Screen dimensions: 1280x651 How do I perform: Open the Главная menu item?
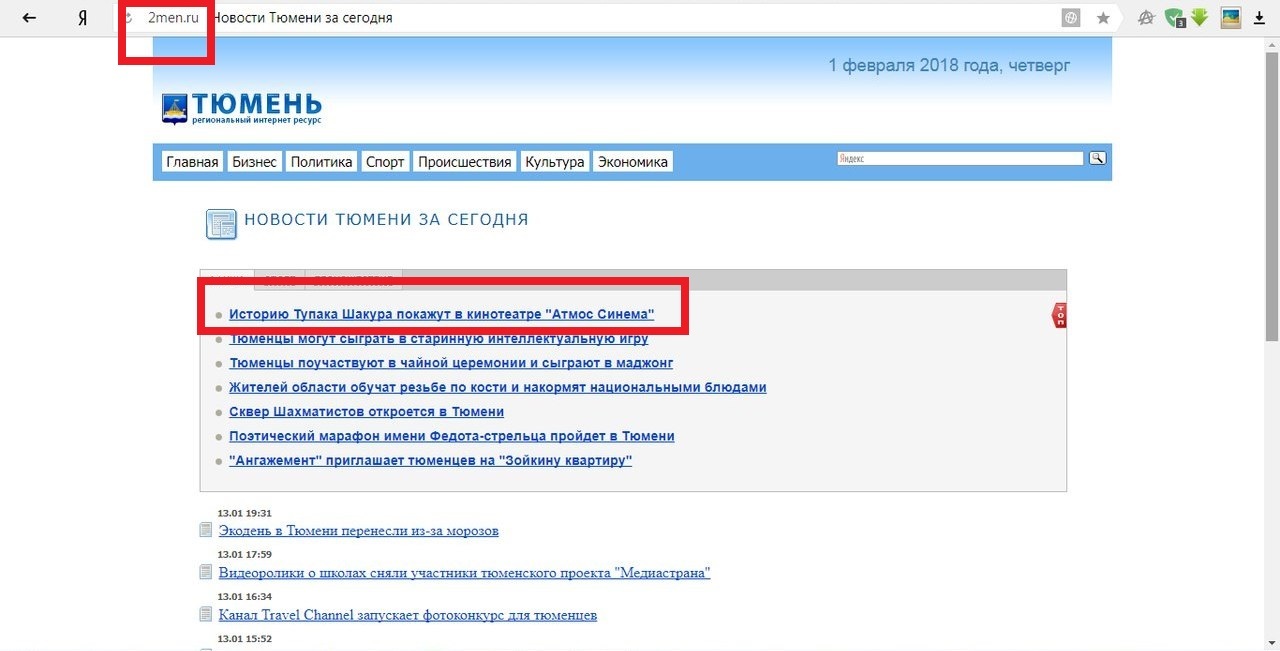tap(192, 162)
